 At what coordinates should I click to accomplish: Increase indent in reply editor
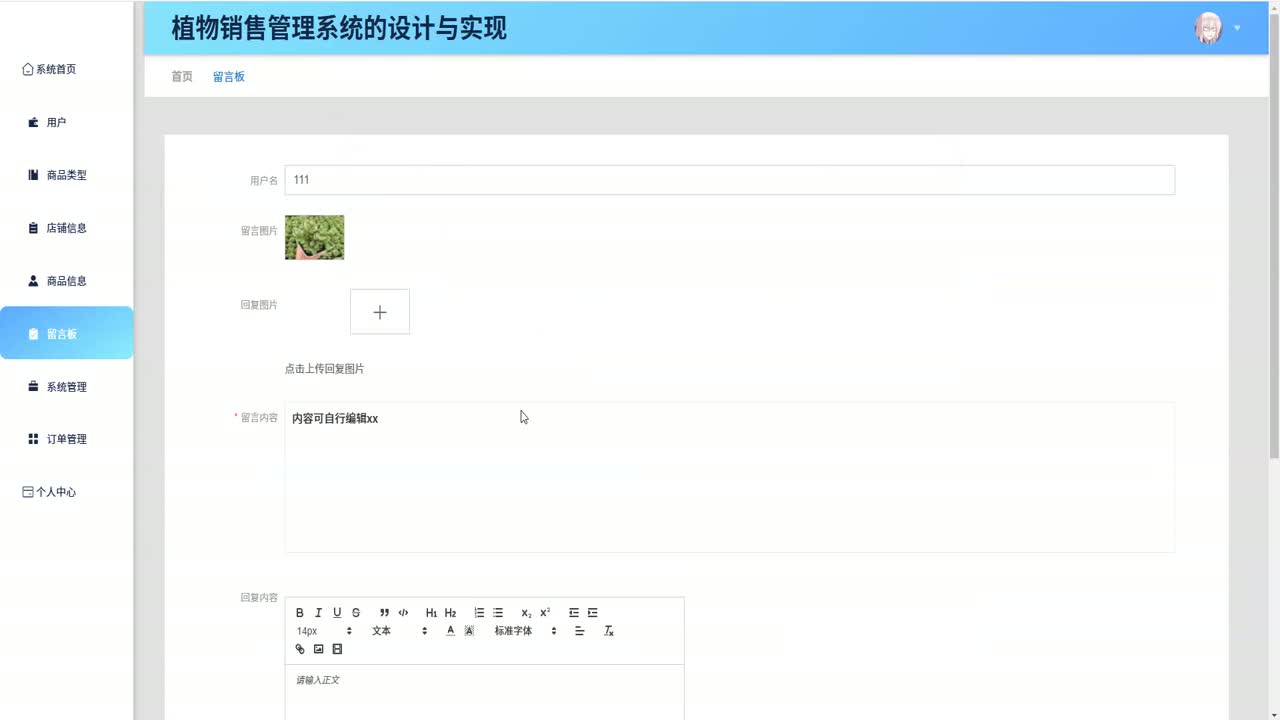tap(593, 613)
